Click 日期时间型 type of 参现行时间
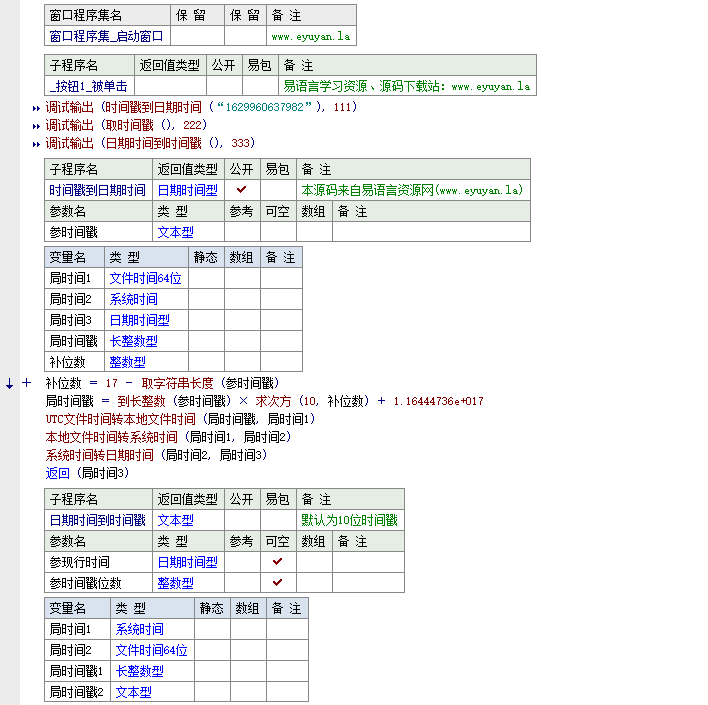 pos(188,562)
